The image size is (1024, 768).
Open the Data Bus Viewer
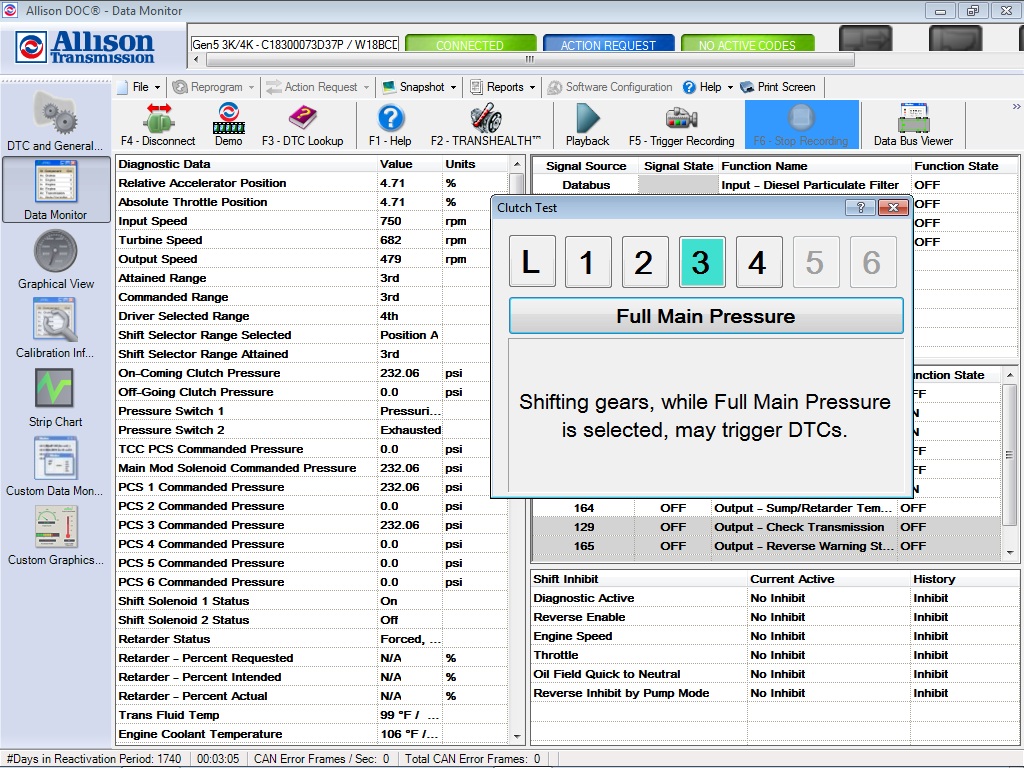(x=913, y=125)
